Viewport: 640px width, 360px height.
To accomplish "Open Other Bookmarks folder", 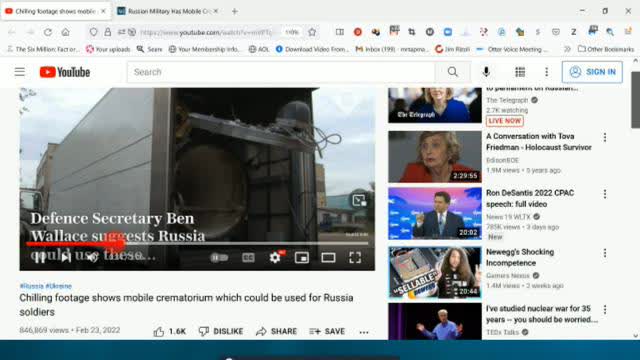I will click(x=606, y=49).
